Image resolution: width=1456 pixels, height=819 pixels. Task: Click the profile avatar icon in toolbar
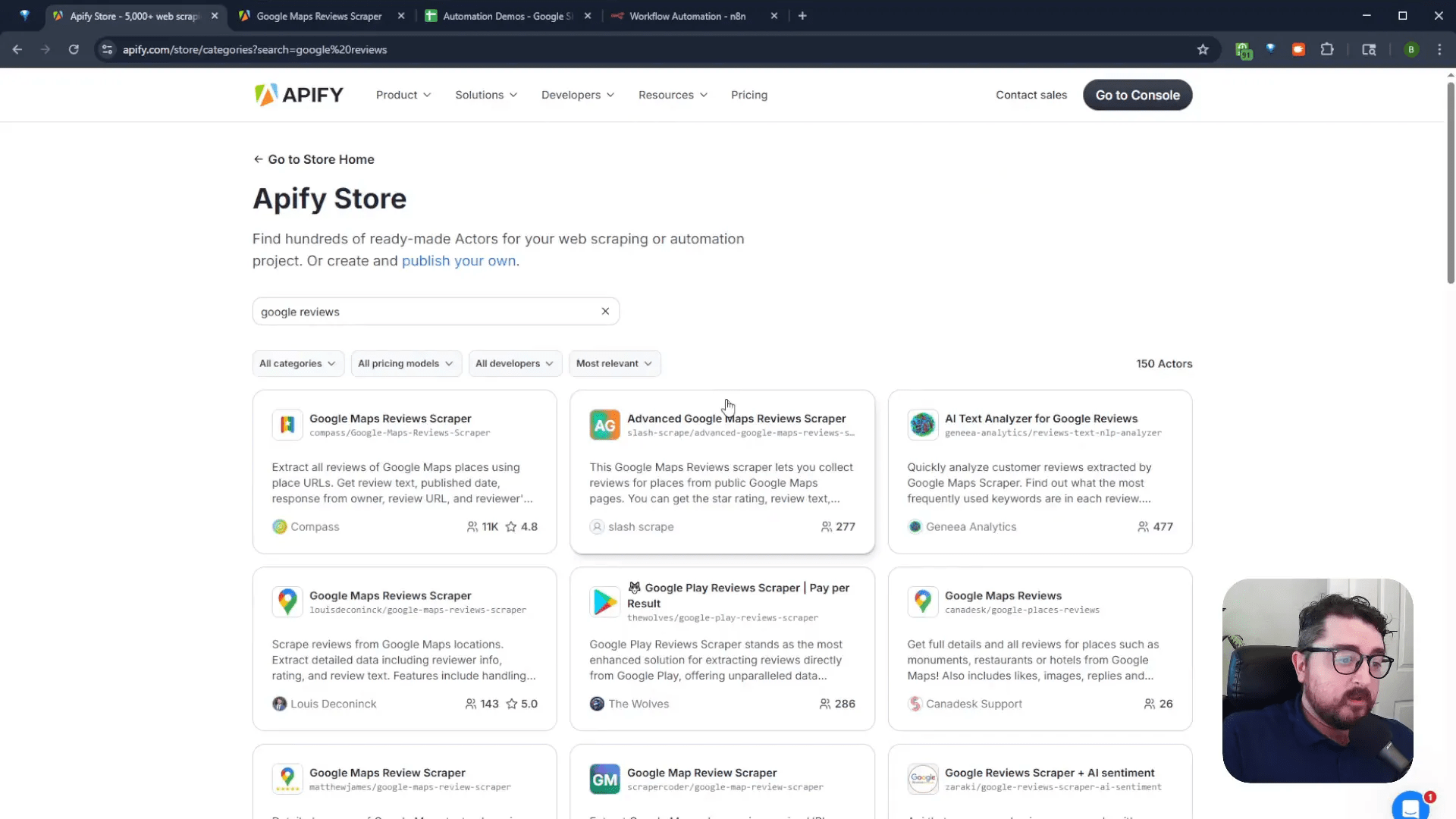tap(1411, 49)
